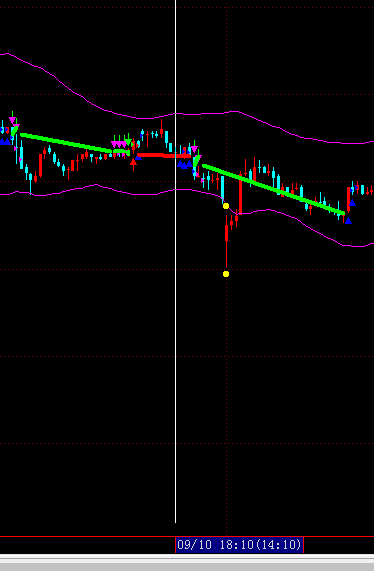
Task: Click the red up-arrow signal under the red line's left end
Action: pos(134,162)
